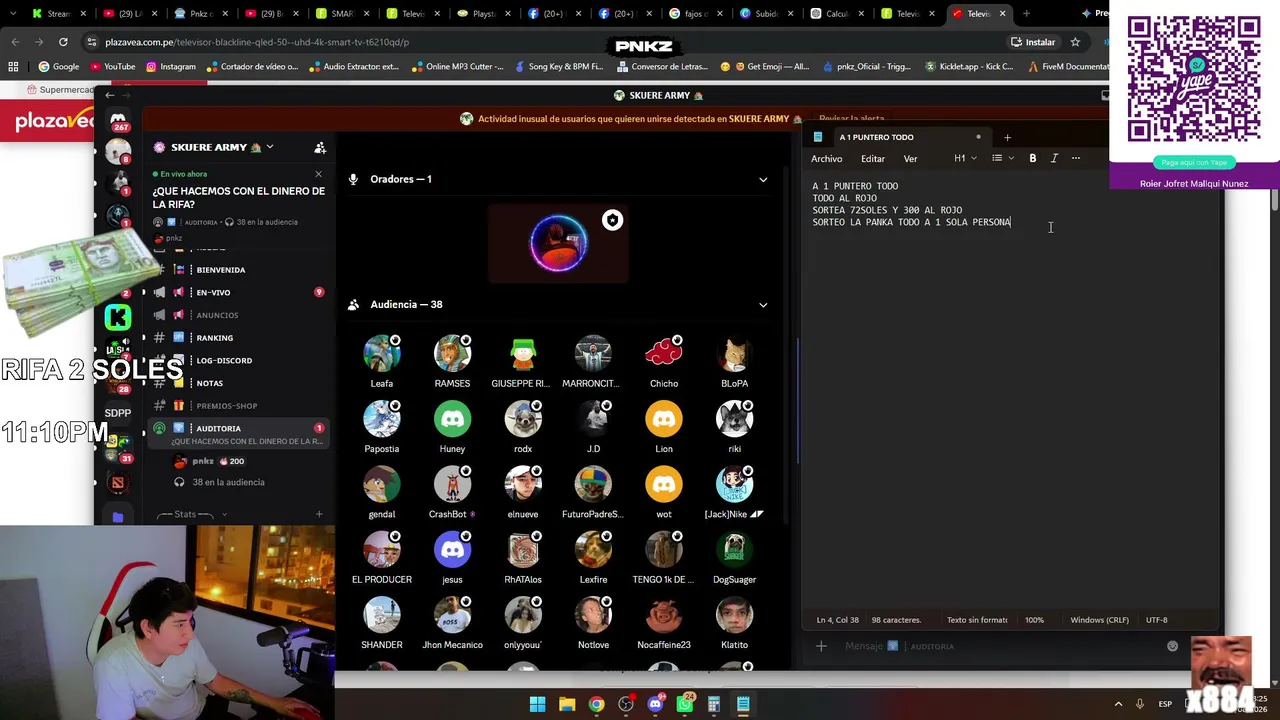Click Chicho's avatar in the audience

coord(664,354)
